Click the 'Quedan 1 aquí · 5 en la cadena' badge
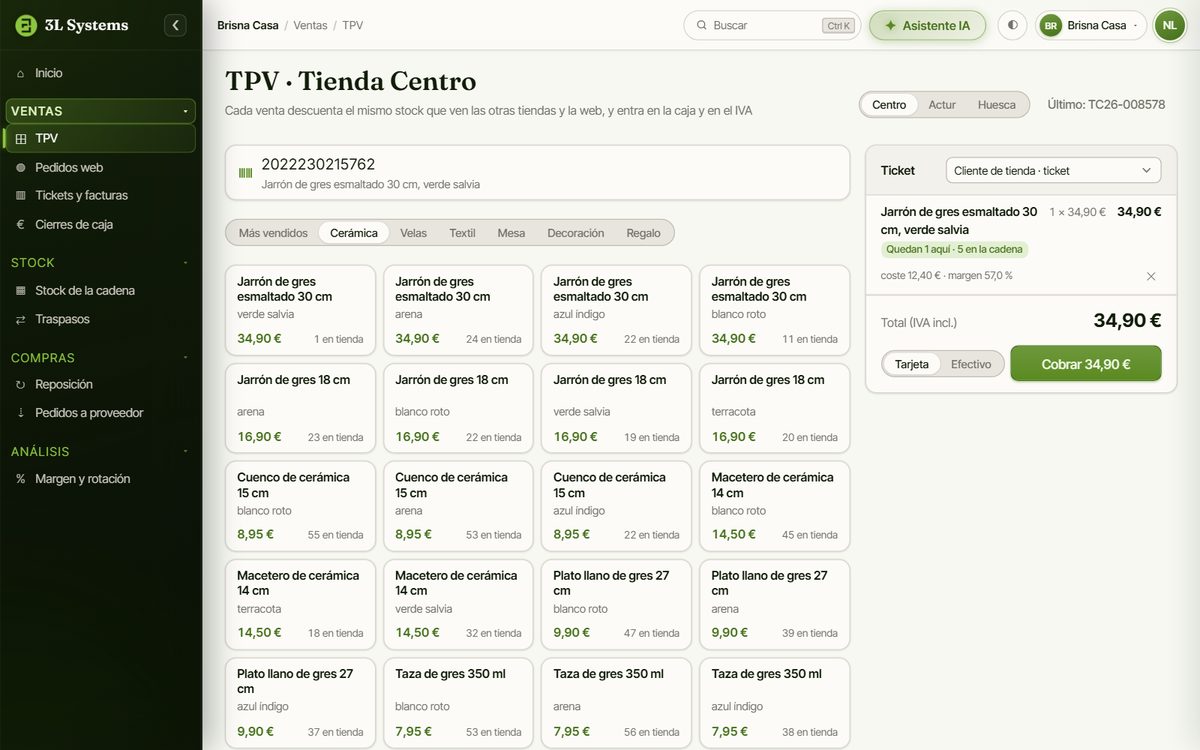Viewport: 1200px width, 750px height. (955, 250)
